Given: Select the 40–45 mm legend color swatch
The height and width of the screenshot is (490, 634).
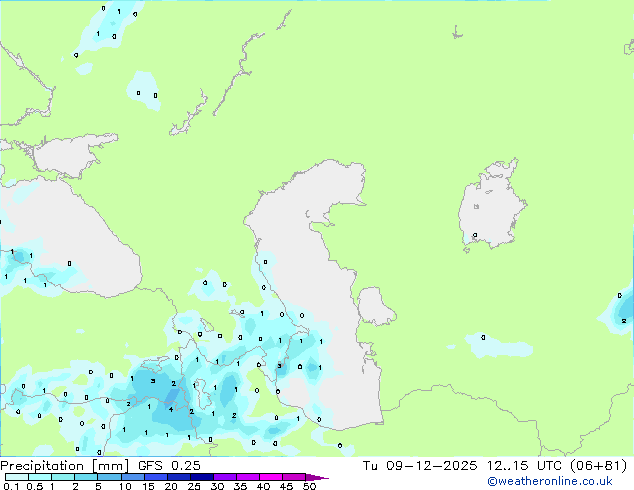Looking at the screenshot, I should pos(271,477).
